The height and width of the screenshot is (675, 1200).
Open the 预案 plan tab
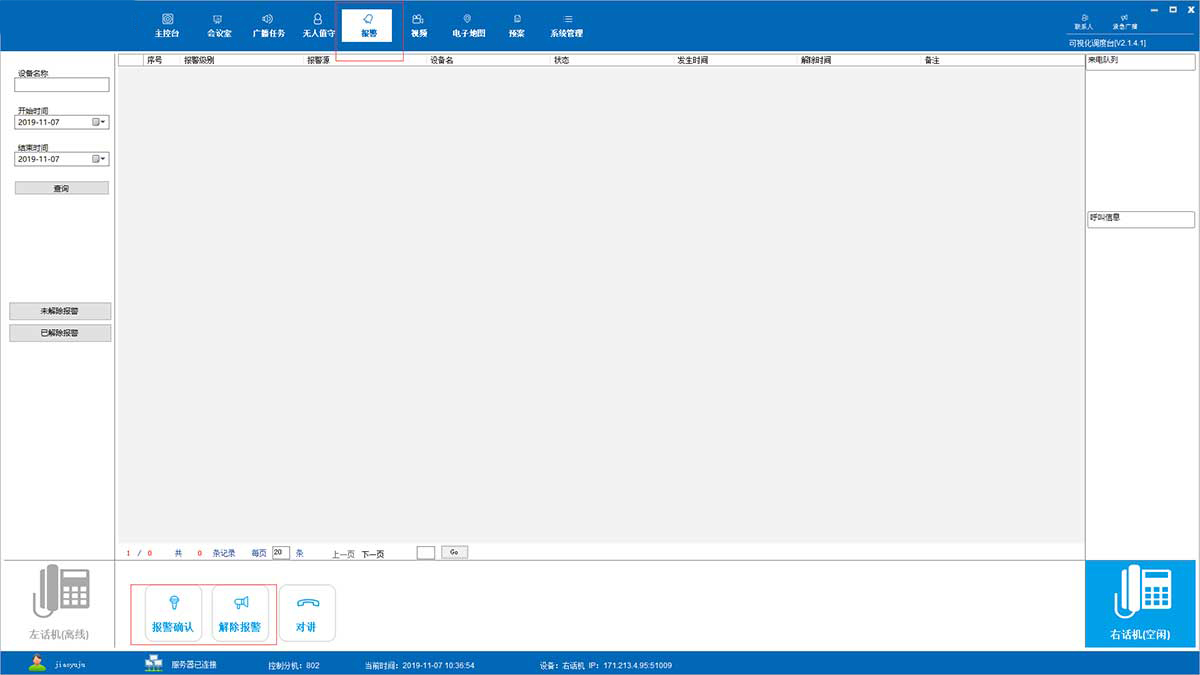point(516,25)
